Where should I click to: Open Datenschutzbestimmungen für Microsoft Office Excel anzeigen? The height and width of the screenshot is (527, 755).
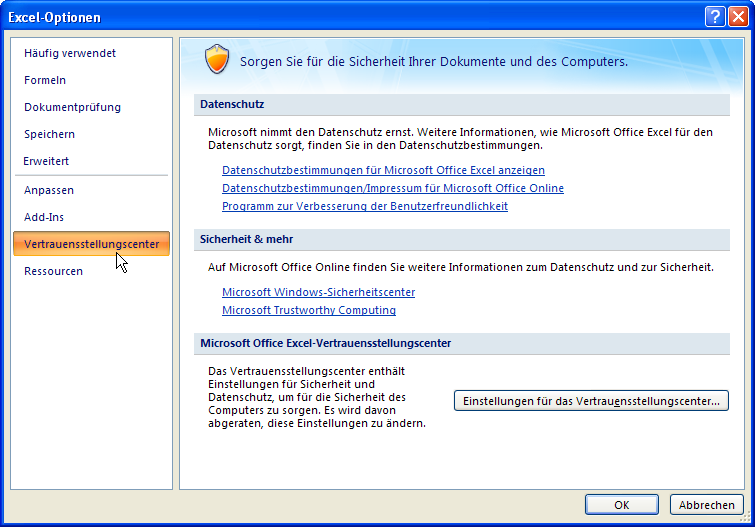coord(383,171)
